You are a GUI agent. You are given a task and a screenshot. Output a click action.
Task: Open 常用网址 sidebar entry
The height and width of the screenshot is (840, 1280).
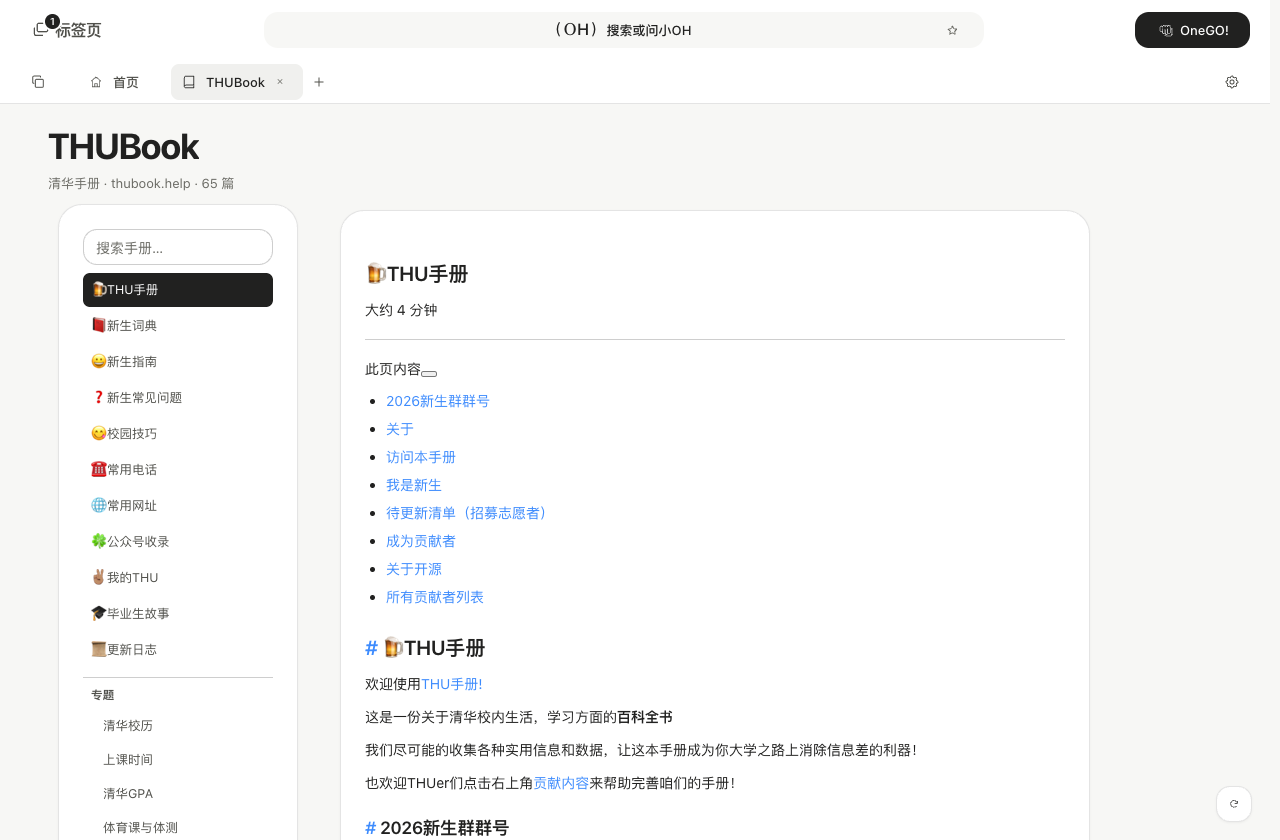(178, 506)
